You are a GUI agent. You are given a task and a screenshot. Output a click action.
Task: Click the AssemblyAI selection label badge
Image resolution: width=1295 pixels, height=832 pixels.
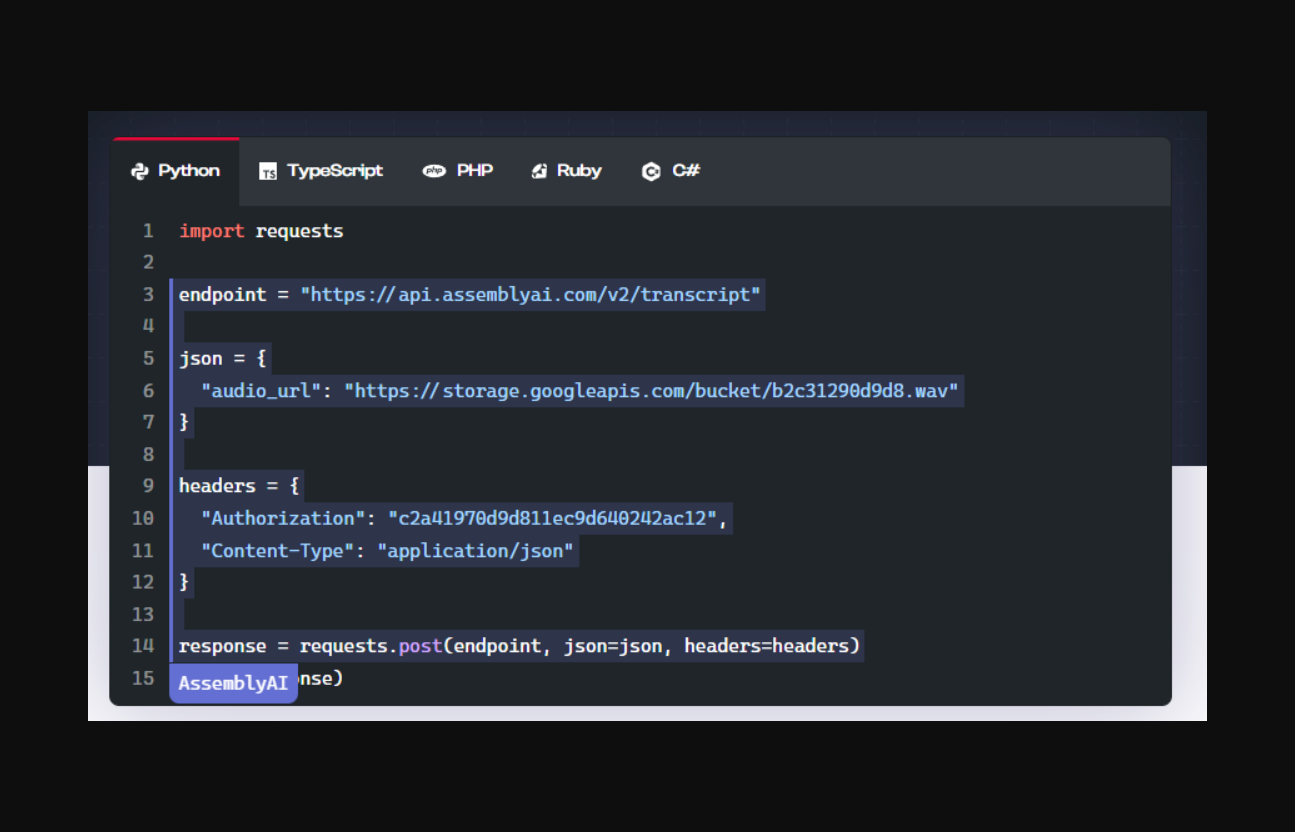[233, 684]
